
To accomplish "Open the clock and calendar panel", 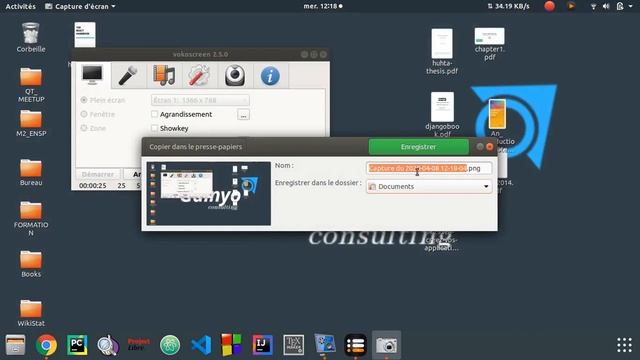I will pyautogui.click(x=323, y=6).
